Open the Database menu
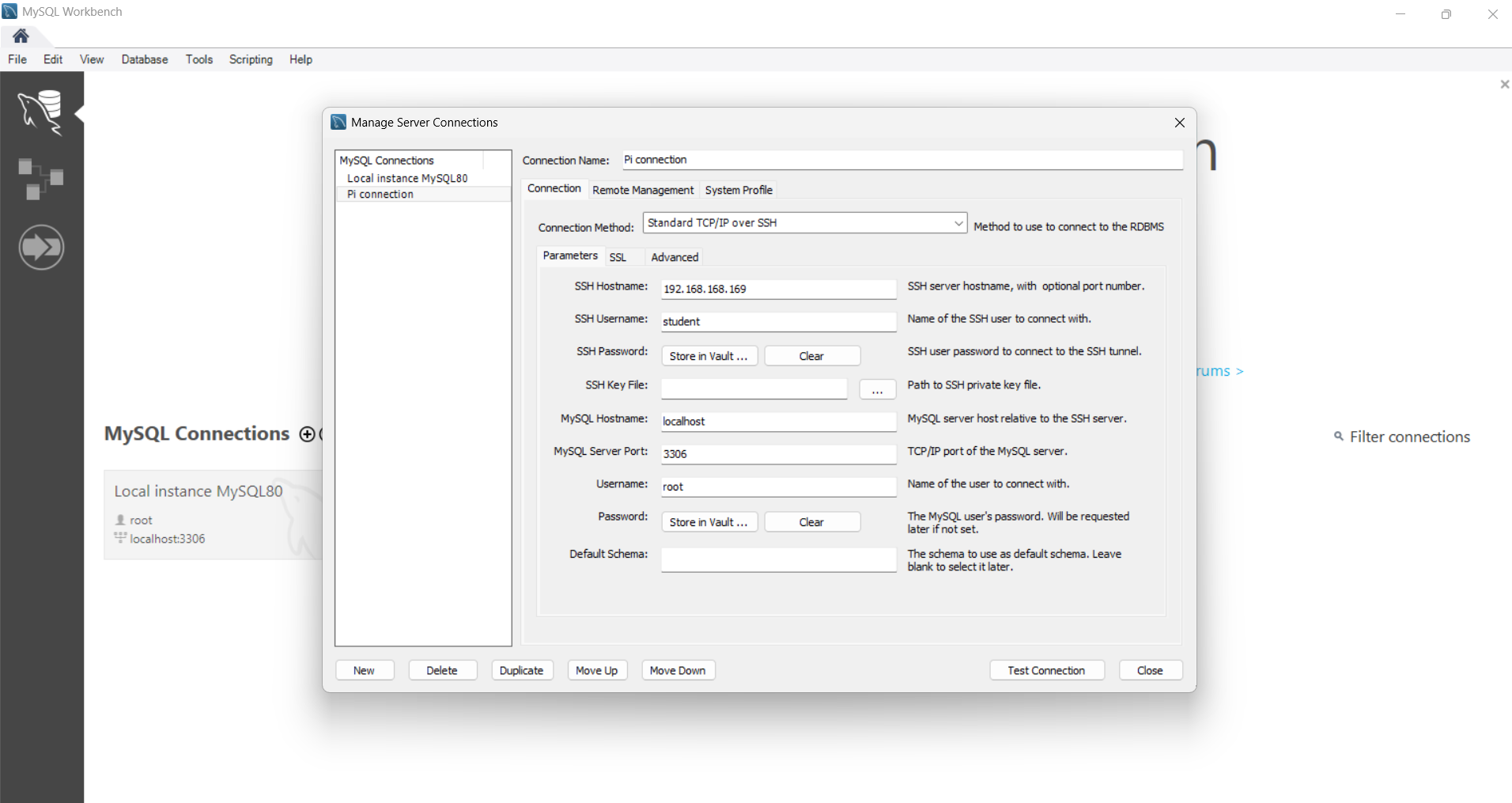Screen dimensions: 1512x803 (145, 59)
